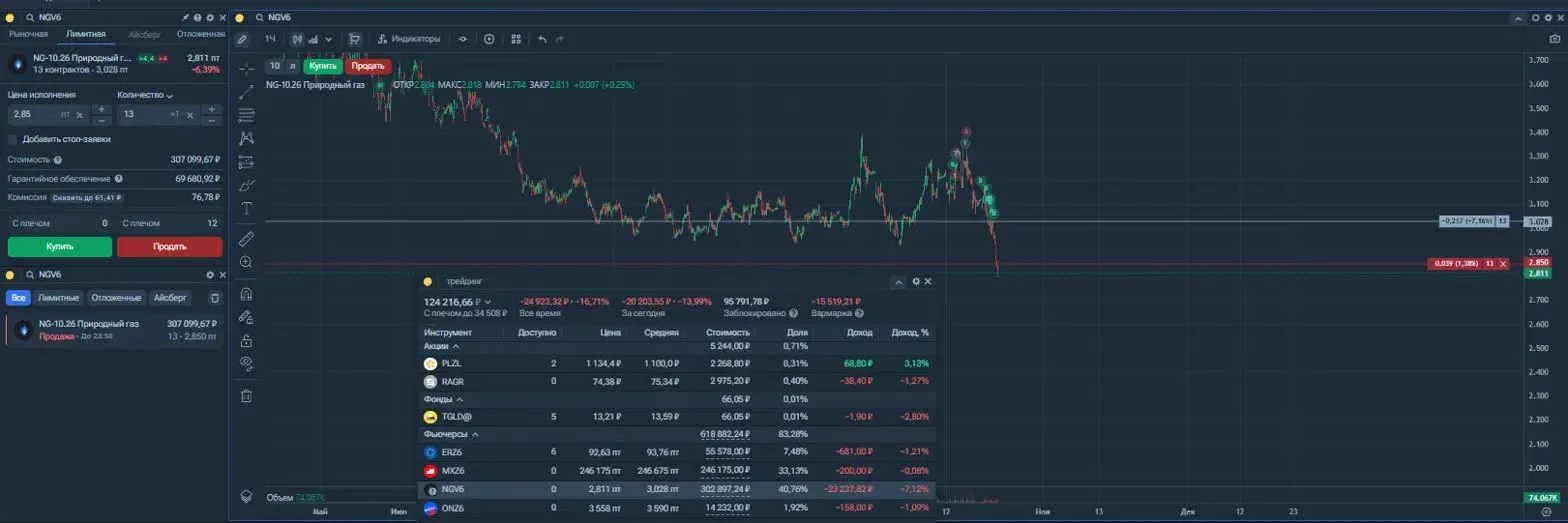Click the large red Продать button
This screenshot has height=523, width=1568.
170,246
